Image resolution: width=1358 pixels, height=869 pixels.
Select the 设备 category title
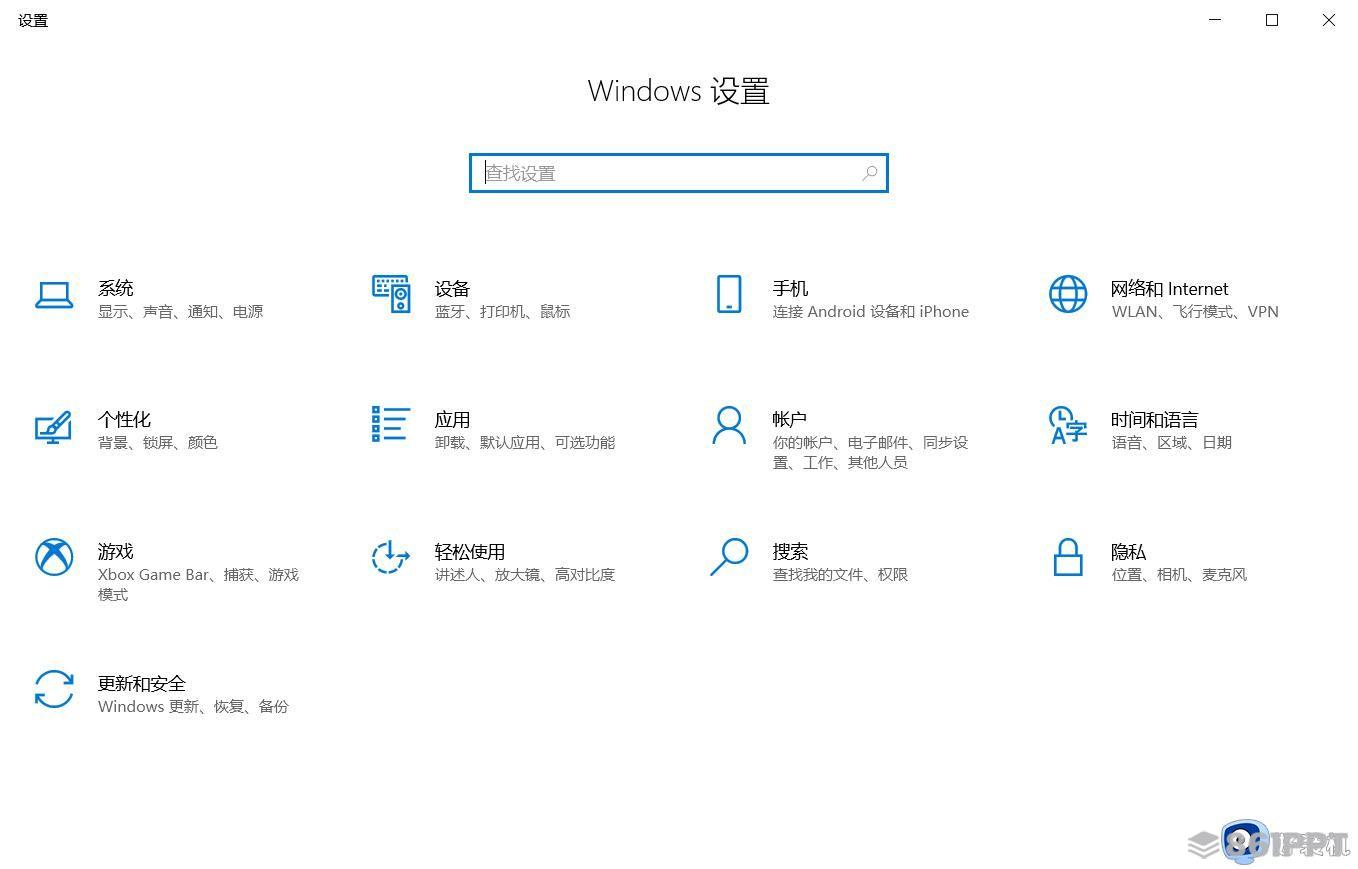[x=453, y=288]
